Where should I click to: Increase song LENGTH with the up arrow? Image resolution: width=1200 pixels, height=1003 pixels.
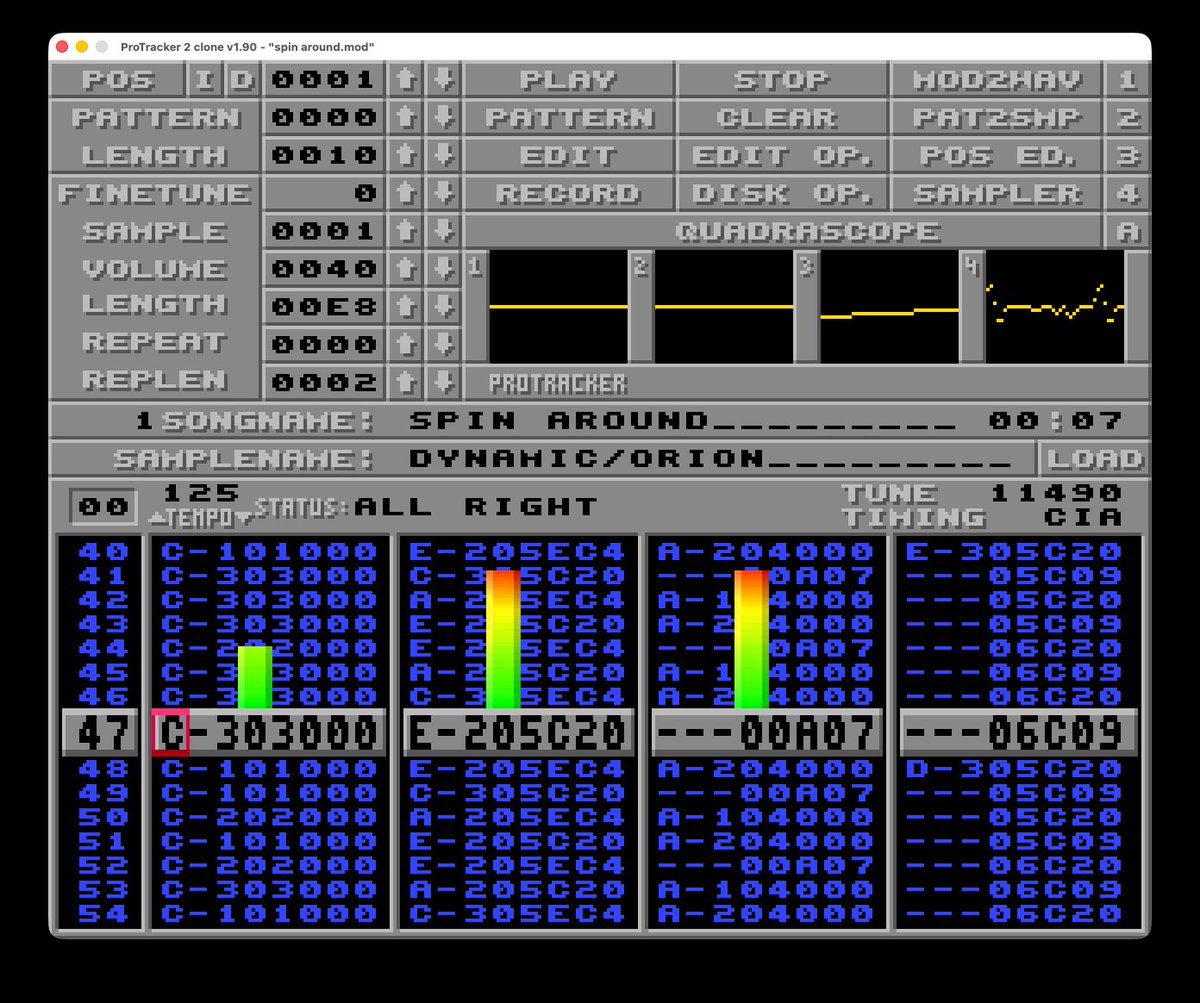coord(405,156)
